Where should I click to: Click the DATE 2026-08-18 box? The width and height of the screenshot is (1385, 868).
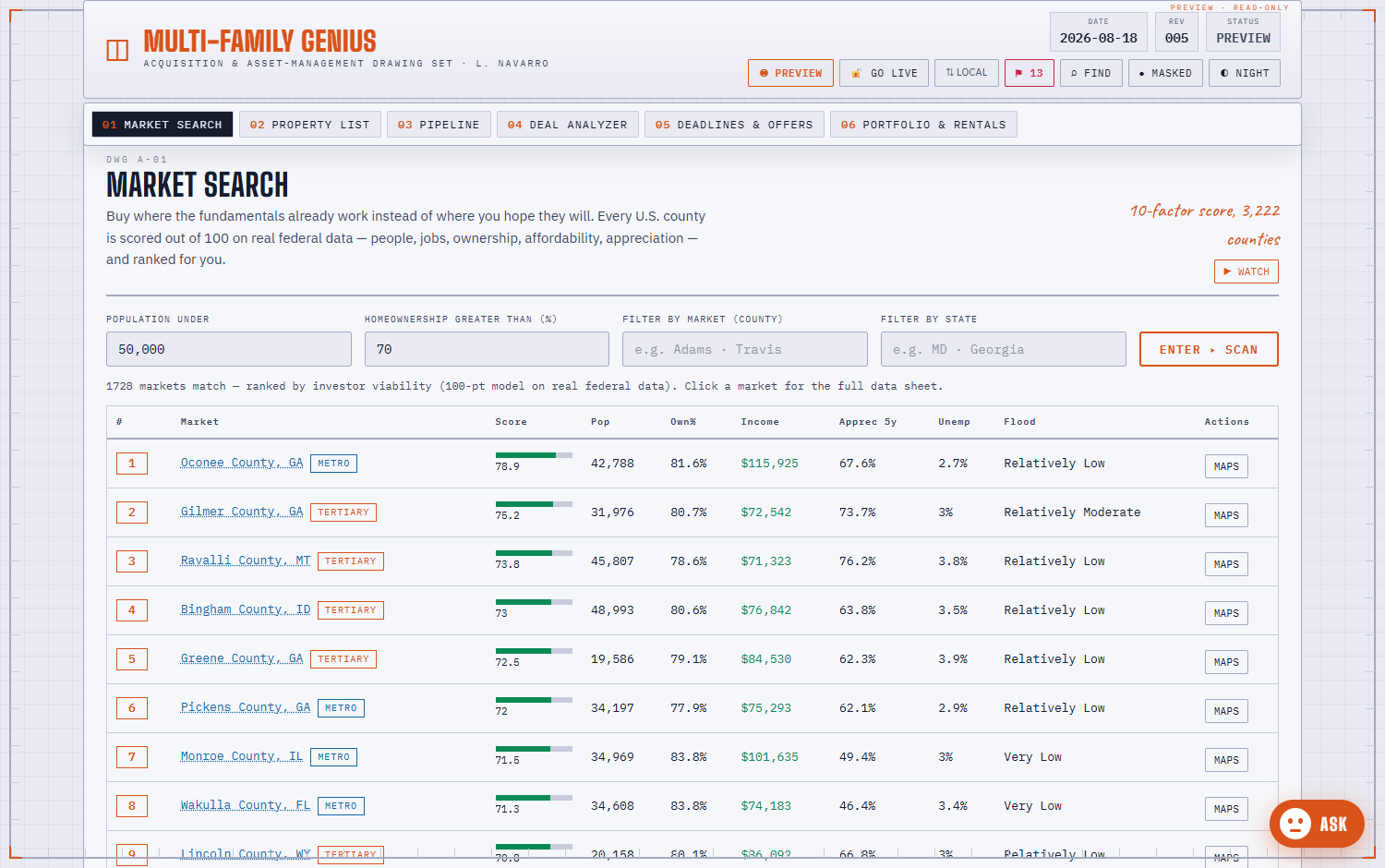tap(1099, 31)
